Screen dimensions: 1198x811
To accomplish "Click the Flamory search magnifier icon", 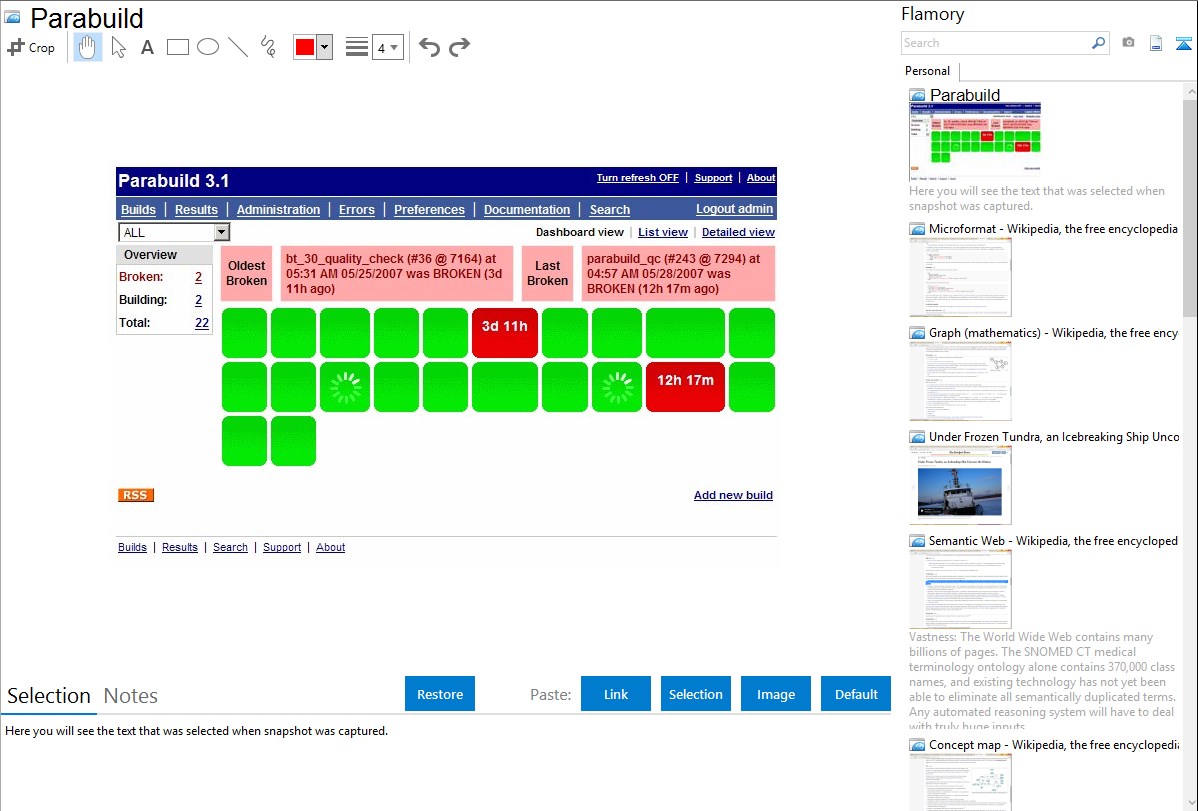I will pyautogui.click(x=1098, y=43).
